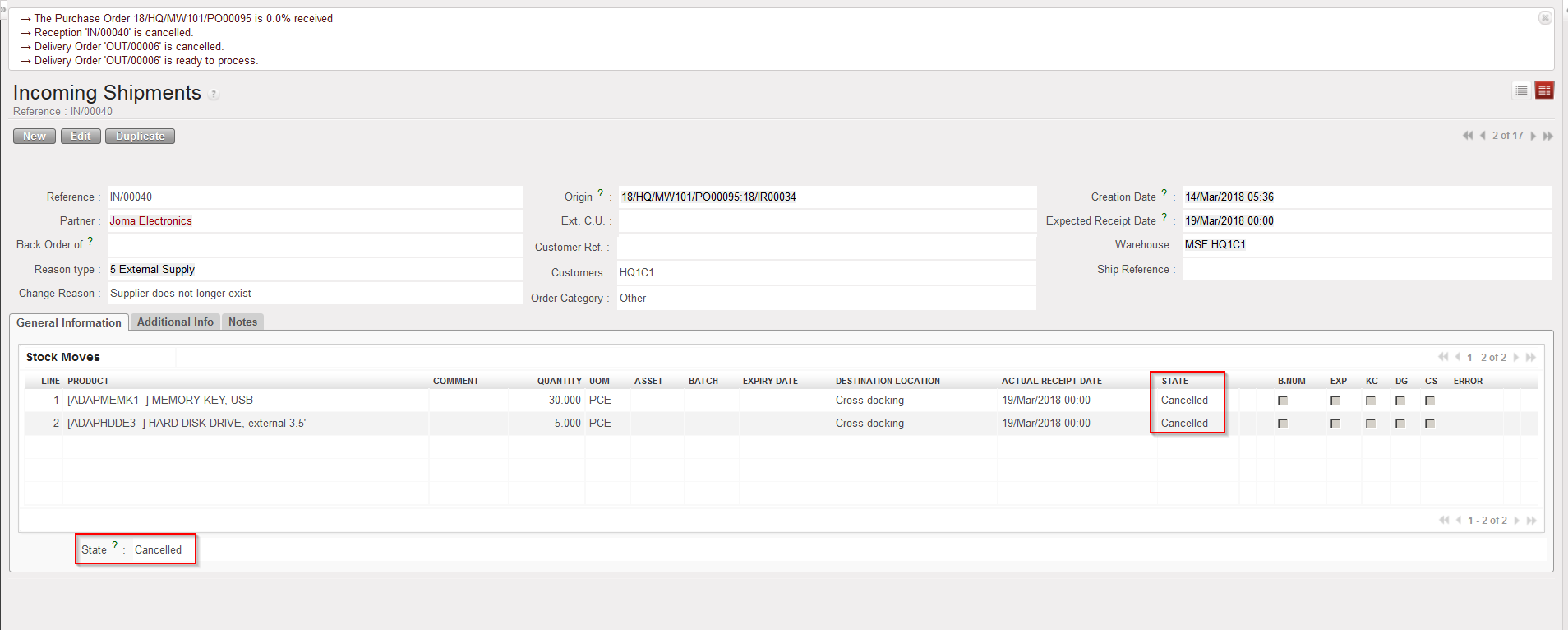1568x630 pixels.
Task: Click help question mark next to Origin
Action: [x=601, y=194]
